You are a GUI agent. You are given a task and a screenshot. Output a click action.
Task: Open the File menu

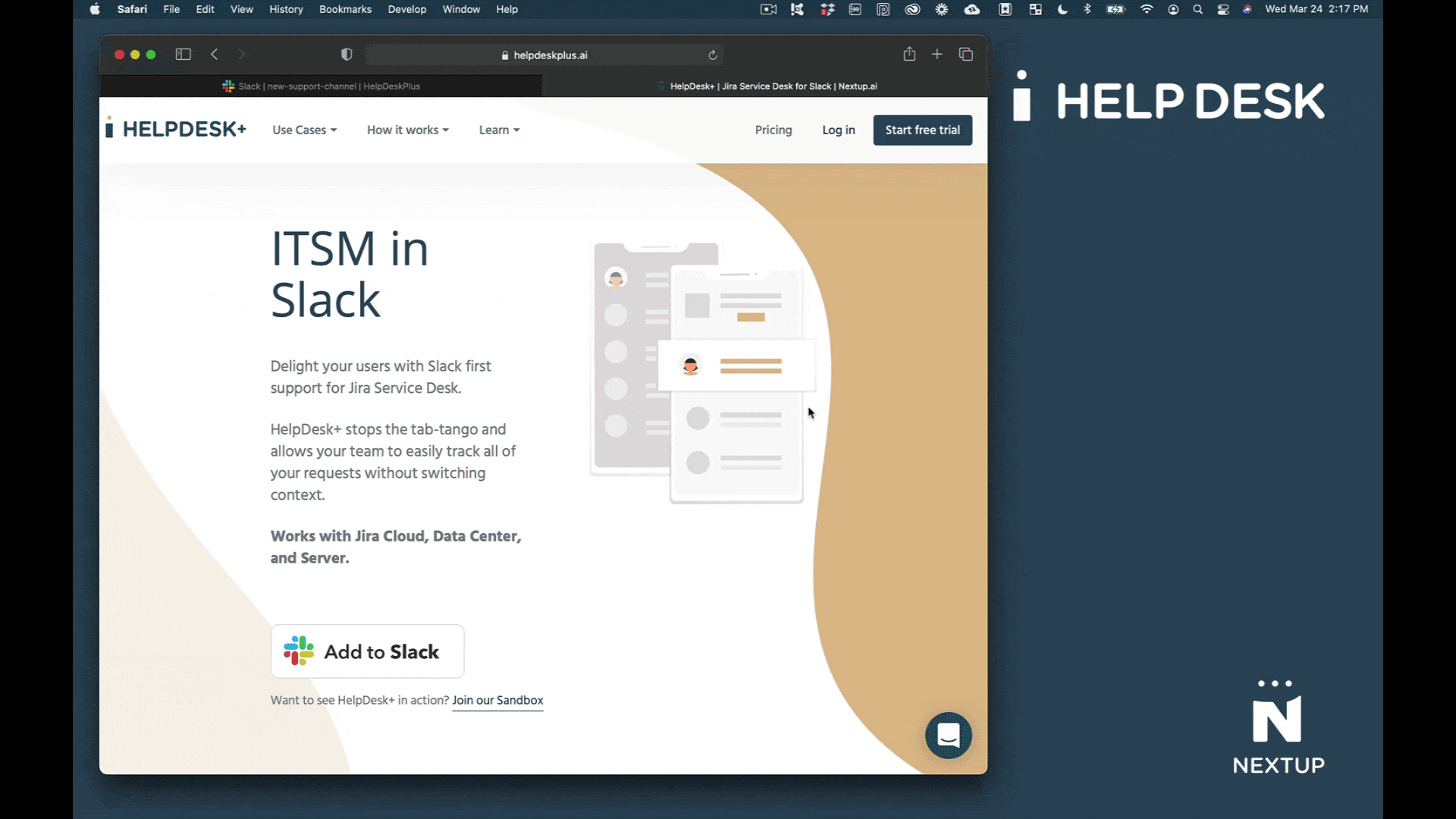[171, 9]
